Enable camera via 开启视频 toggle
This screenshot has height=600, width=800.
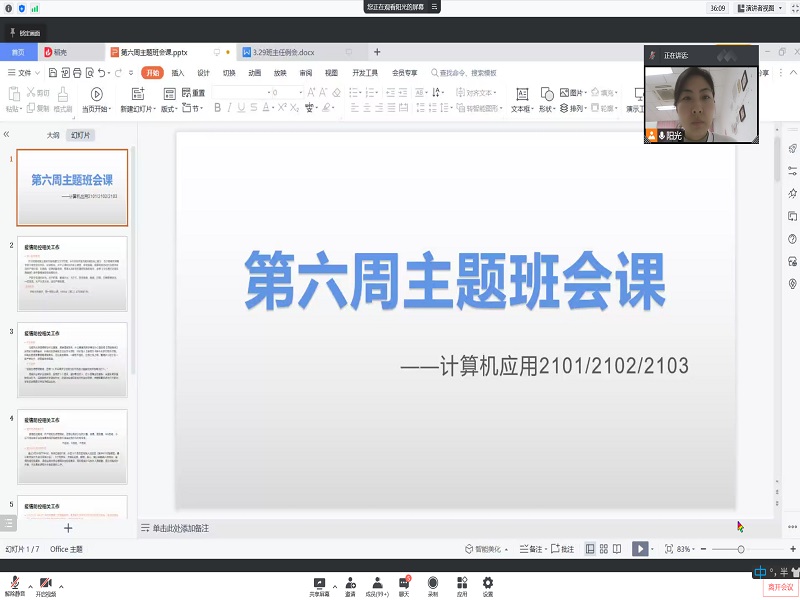pos(48,582)
